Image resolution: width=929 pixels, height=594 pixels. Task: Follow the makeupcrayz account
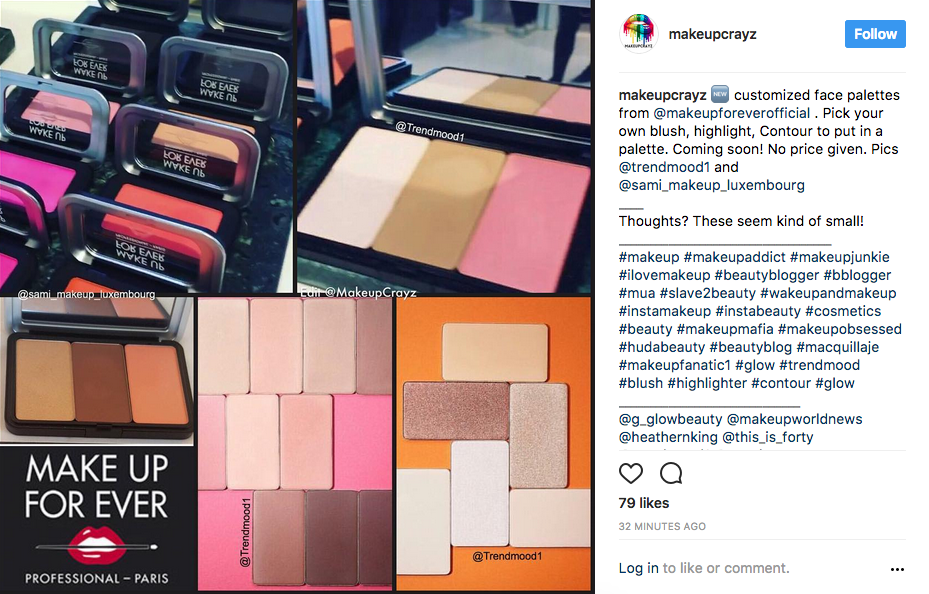pyautogui.click(x=875, y=34)
